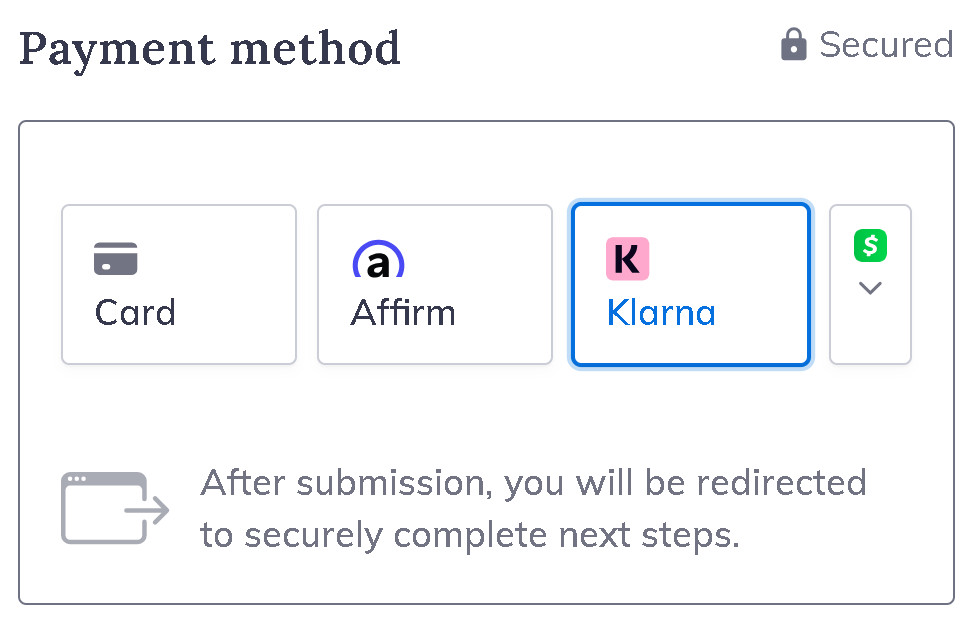
Task: Click the padlock icon beside Secured
Action: (793, 45)
